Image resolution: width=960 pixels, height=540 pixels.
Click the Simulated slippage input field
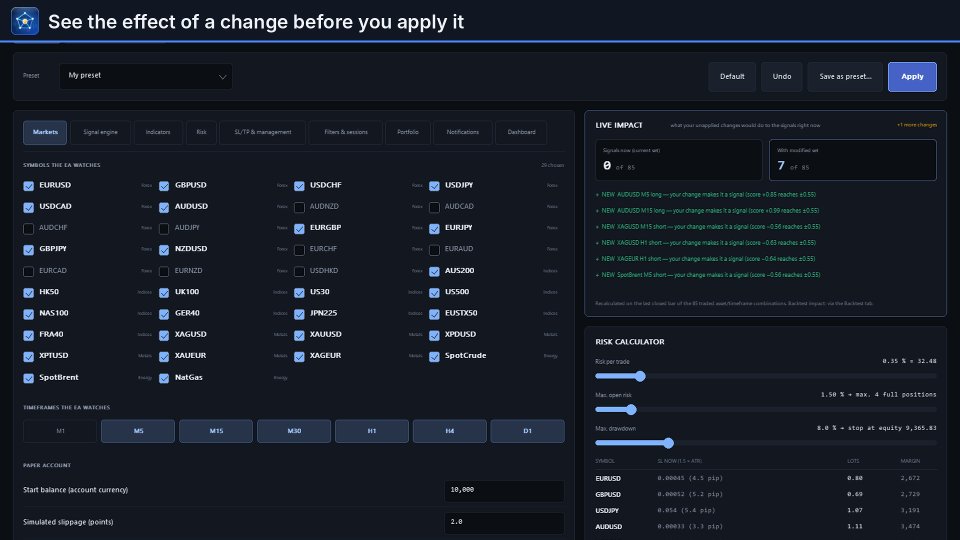(504, 522)
